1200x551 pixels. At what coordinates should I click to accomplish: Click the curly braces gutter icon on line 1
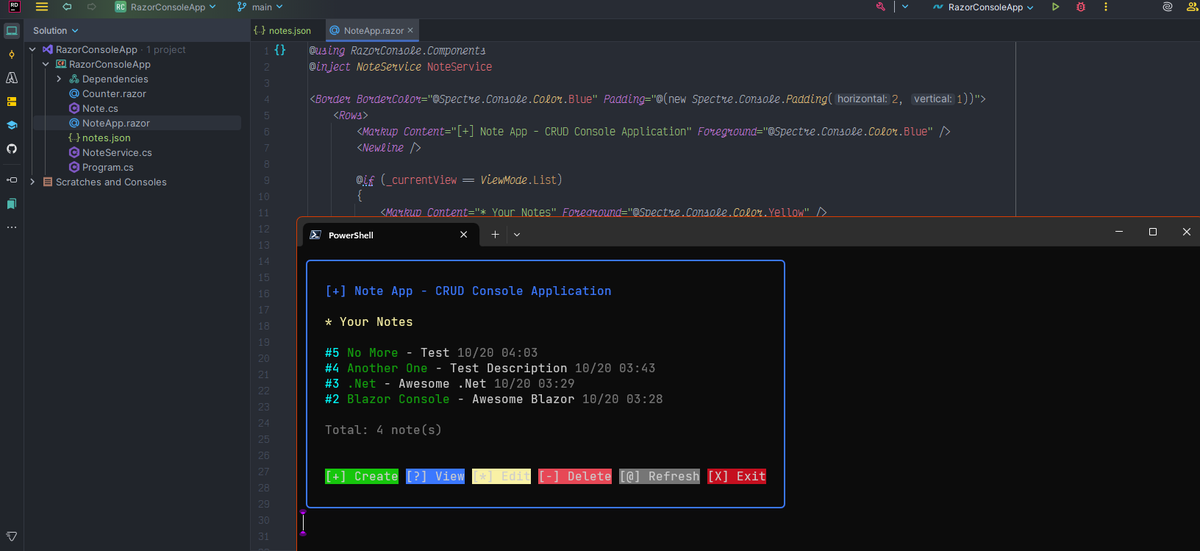[x=280, y=50]
